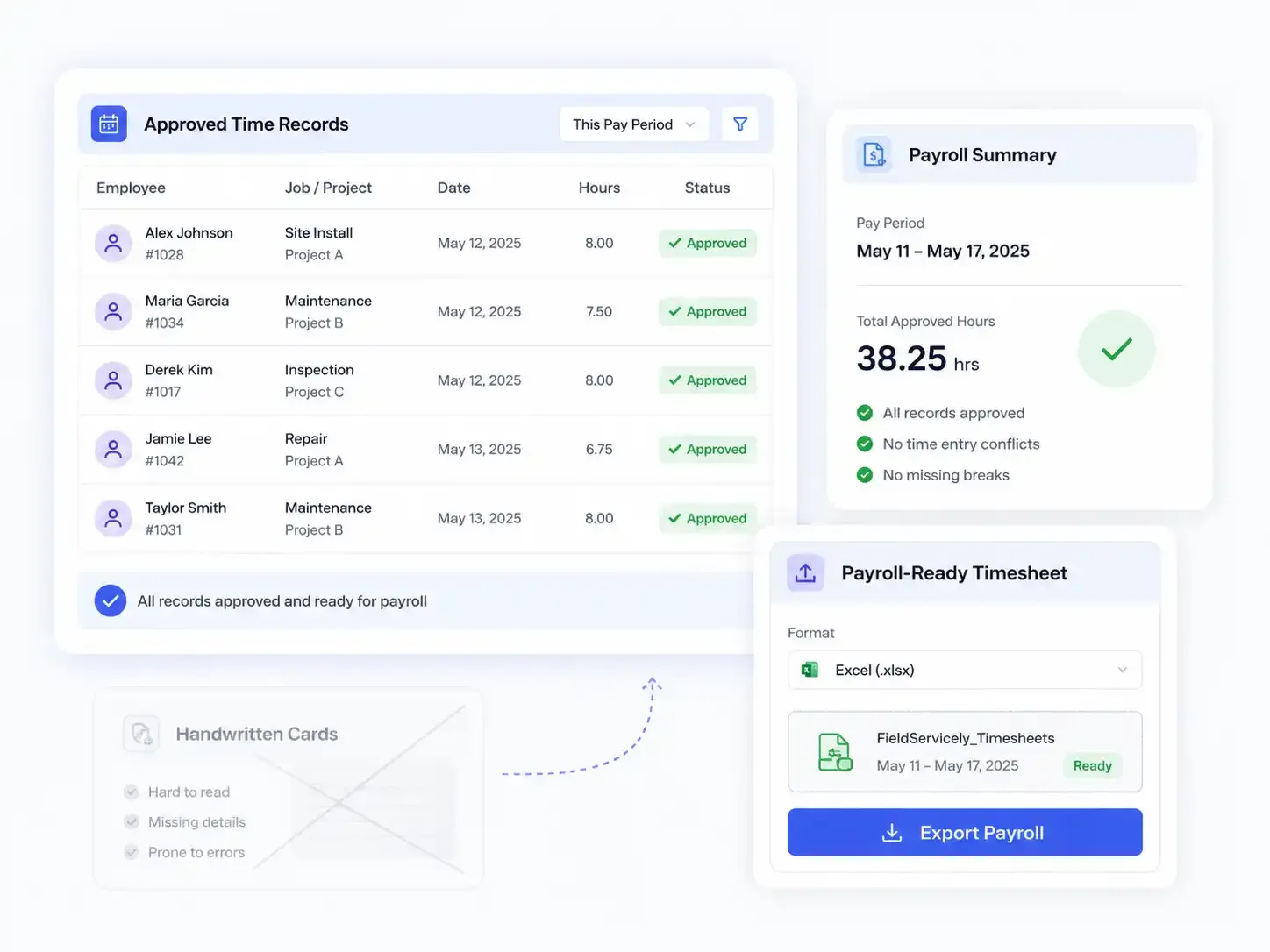Screen dimensions: 1270x952
Task: Click the check mark beside Hard to read
Action: pos(132,792)
